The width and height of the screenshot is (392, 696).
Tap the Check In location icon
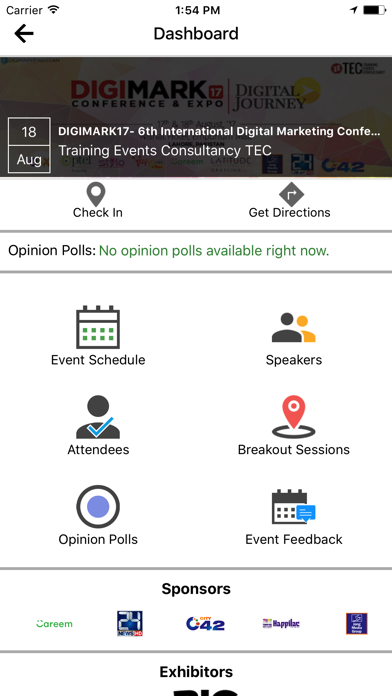tap(96, 194)
